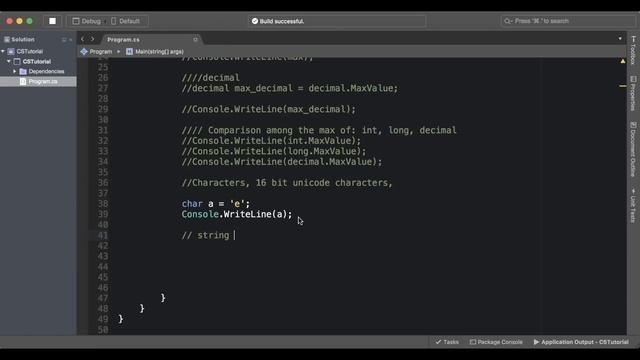Screen dimensions: 640x360
Task: Click line number 41 in the gutter
Action: click(x=103, y=236)
